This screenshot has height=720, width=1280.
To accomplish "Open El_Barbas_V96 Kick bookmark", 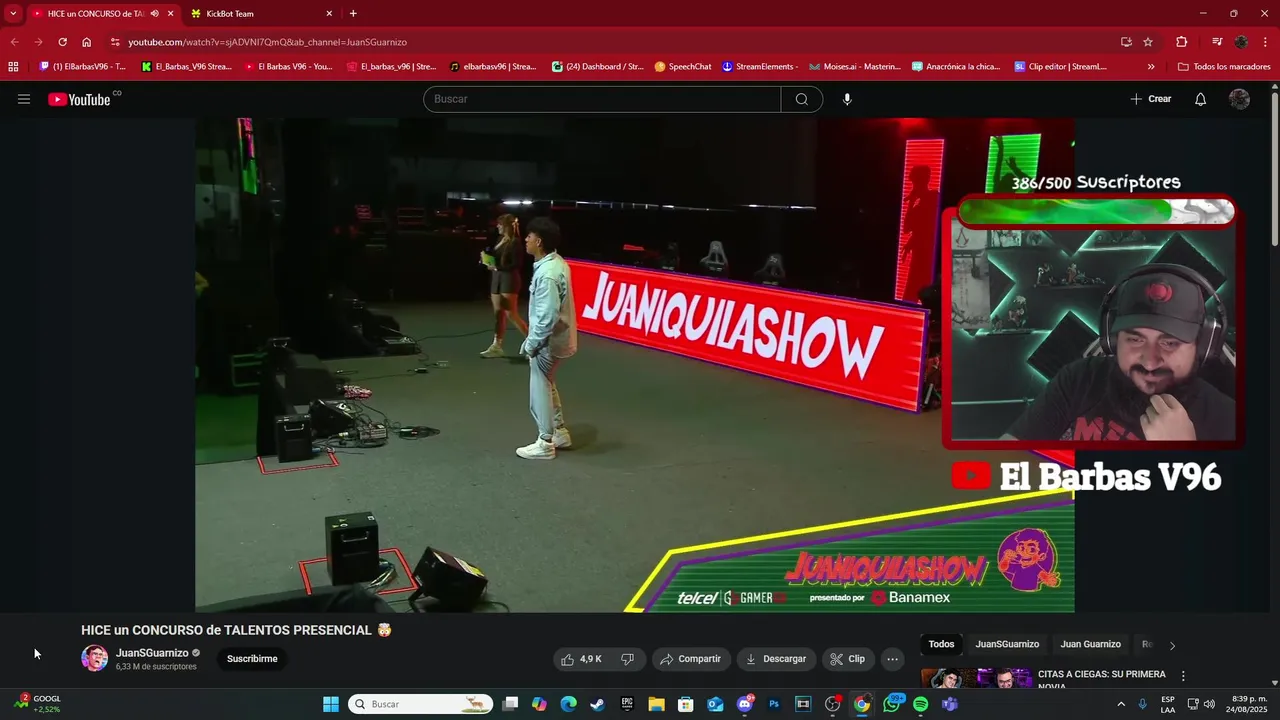I will [x=187, y=67].
